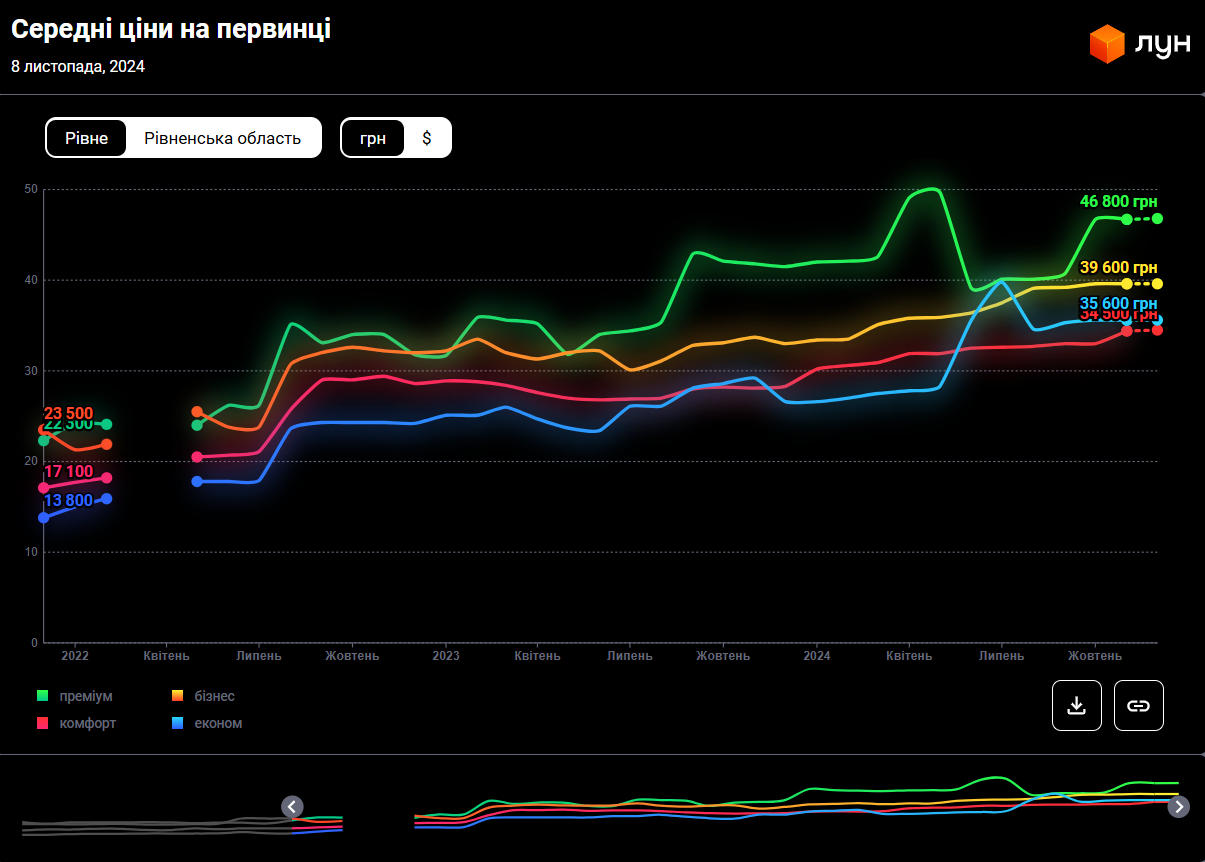Image resolution: width=1205 pixels, height=862 pixels.
Task: Click the blue економ color swatch
Action: 177,723
